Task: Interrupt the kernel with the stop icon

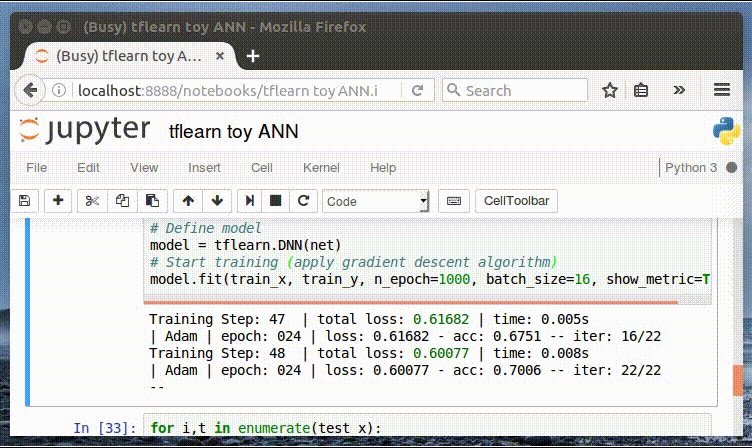Action: [x=275, y=200]
